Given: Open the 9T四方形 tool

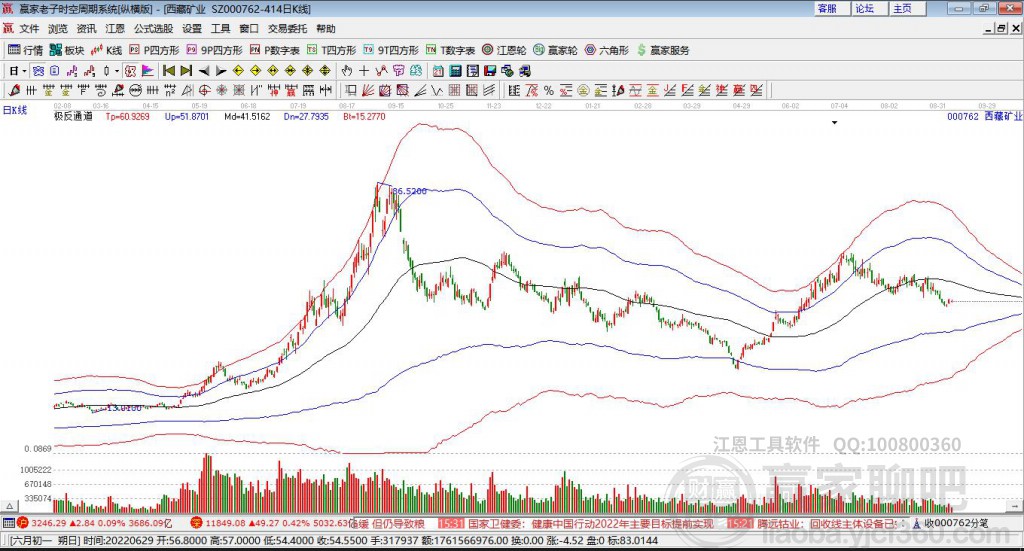Looking at the screenshot, I should tap(391, 50).
